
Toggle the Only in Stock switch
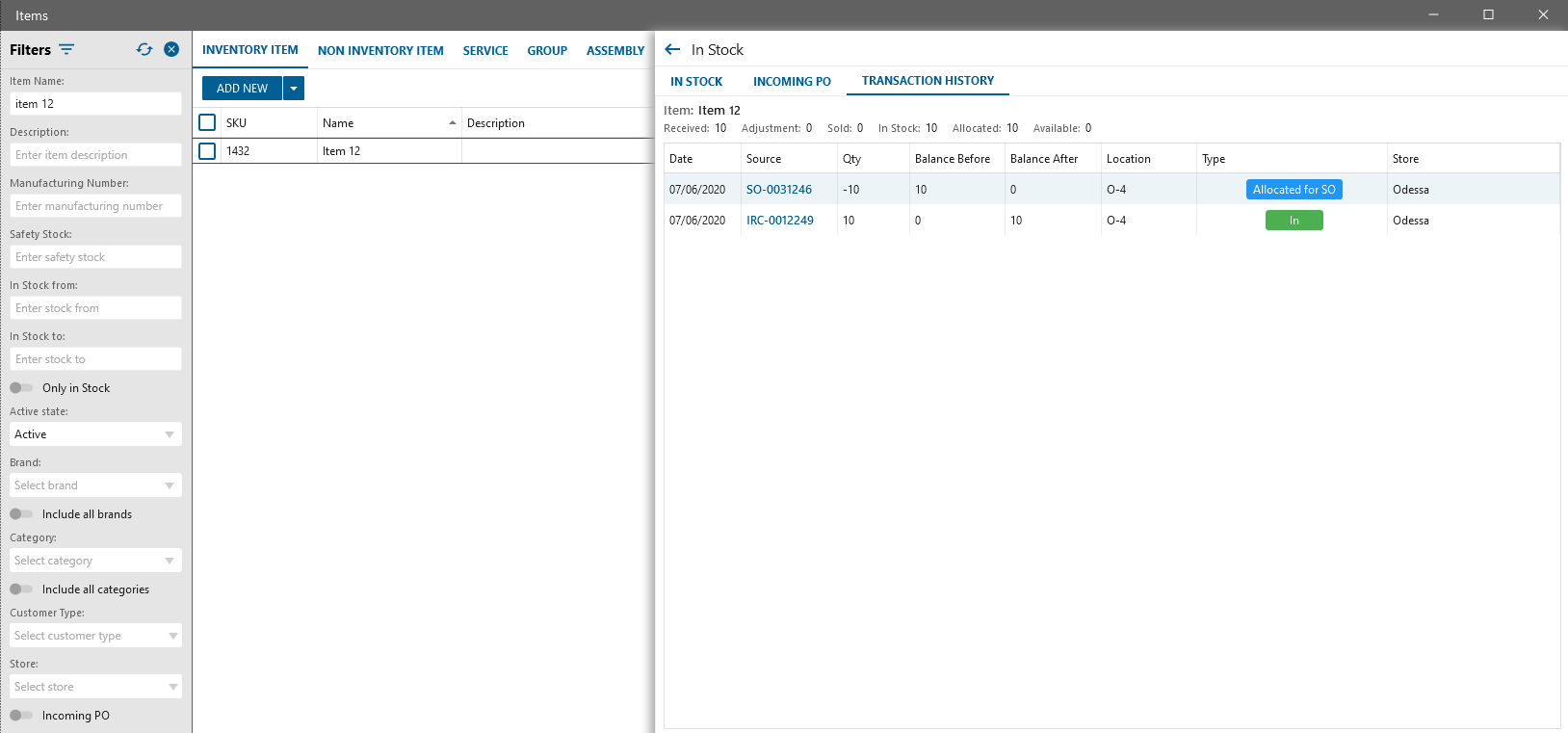[x=21, y=388]
